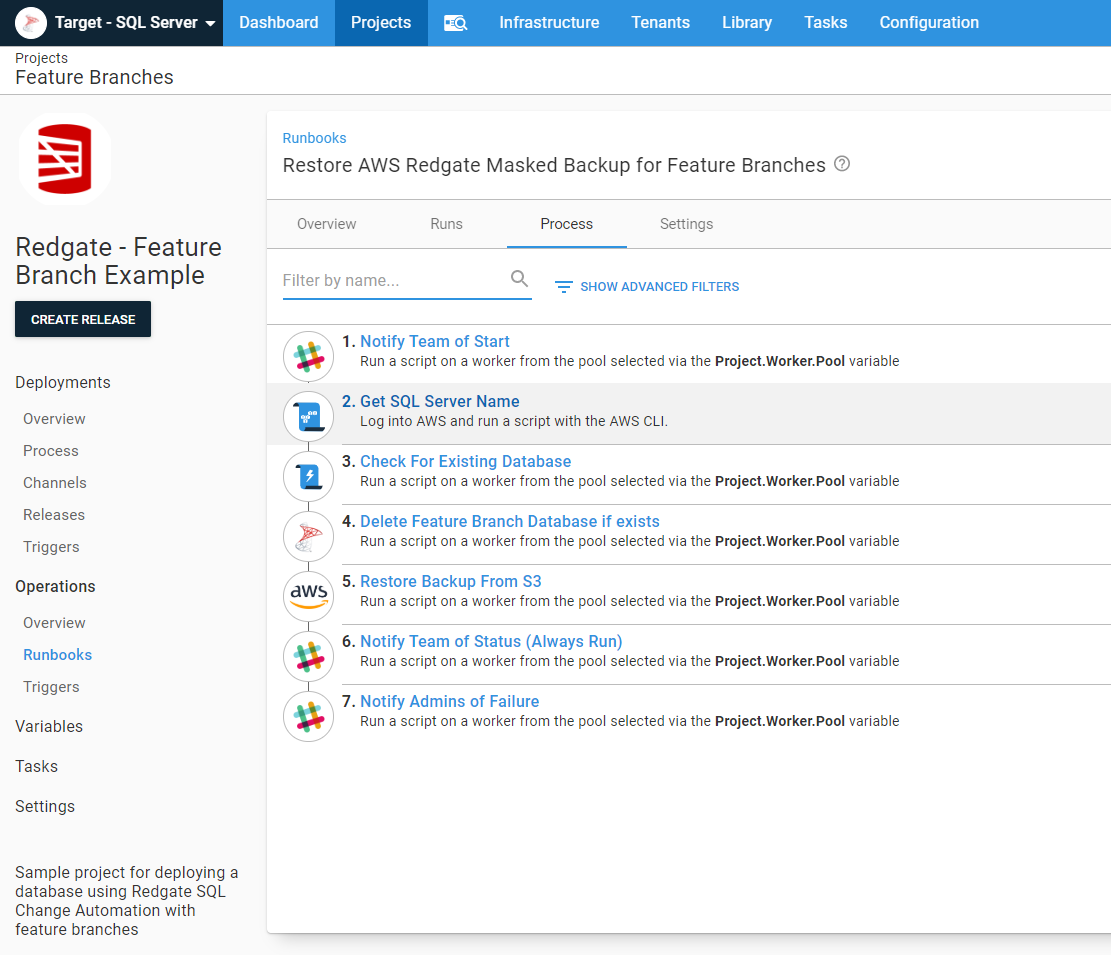
Task: Open the Restore Backup From S3 step
Action: pos(450,581)
